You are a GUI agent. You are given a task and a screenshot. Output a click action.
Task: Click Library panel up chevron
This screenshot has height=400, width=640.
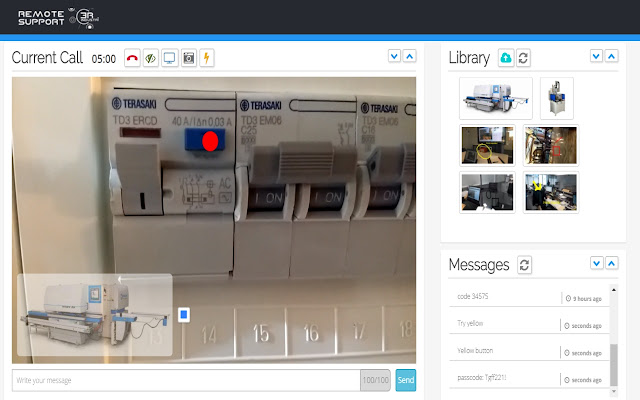click(x=611, y=56)
